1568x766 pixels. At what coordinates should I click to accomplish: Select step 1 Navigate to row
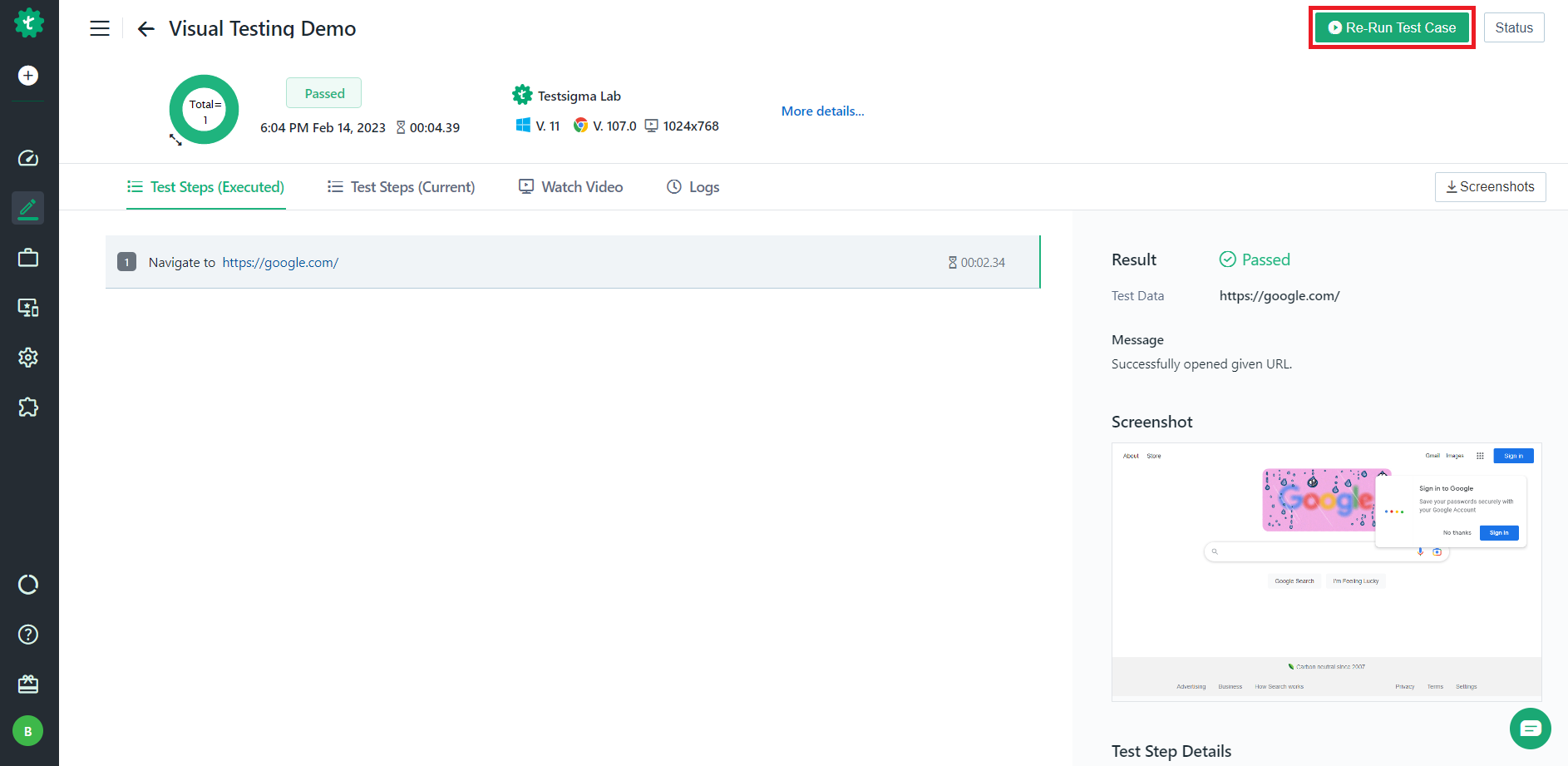click(x=573, y=262)
